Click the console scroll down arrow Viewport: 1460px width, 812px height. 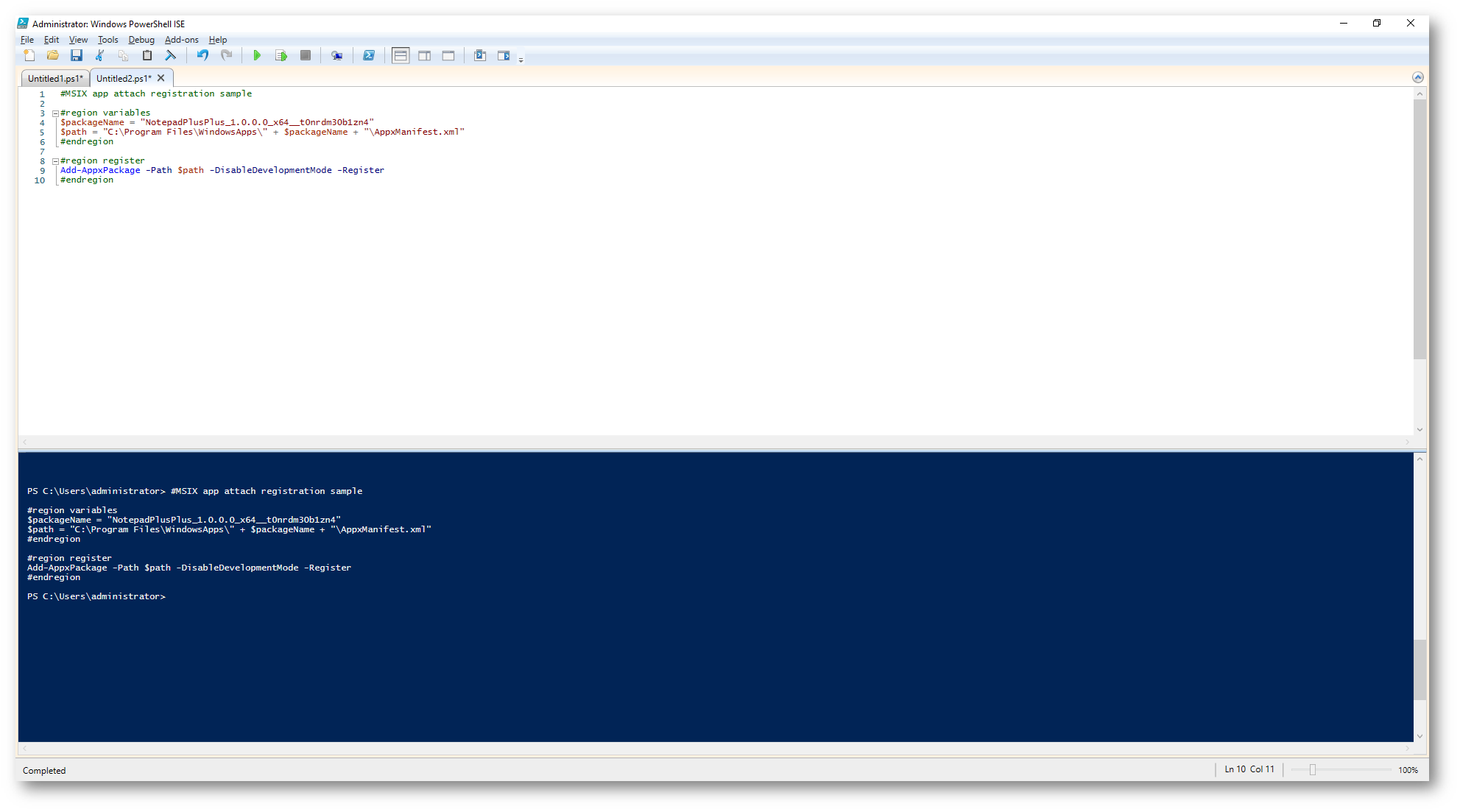[1420, 736]
